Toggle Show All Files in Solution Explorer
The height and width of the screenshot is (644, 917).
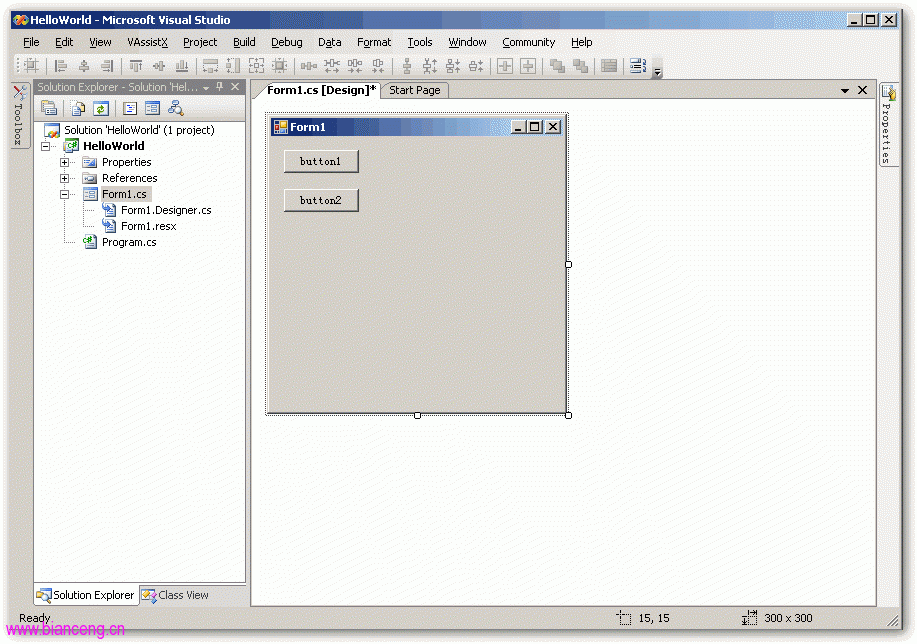pyautogui.click(x=78, y=108)
